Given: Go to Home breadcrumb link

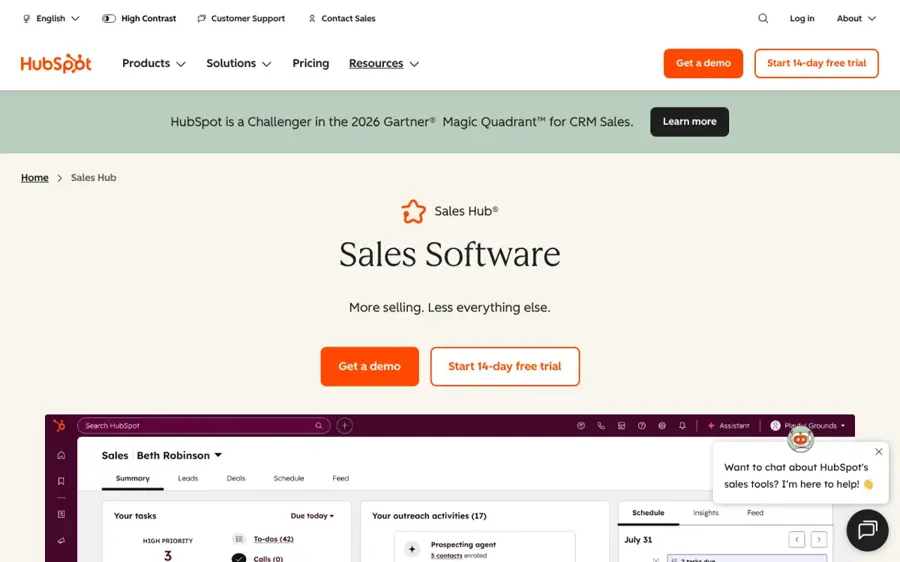Looking at the screenshot, I should [x=34, y=177].
